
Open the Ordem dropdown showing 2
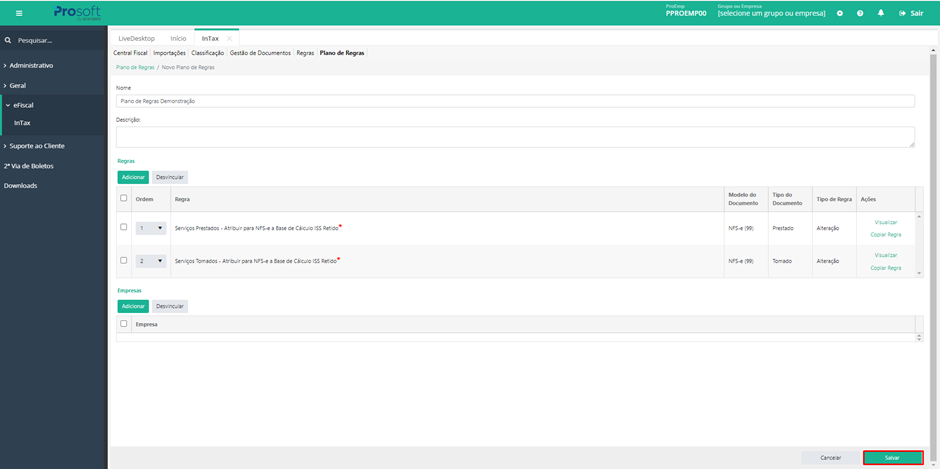coord(151,261)
